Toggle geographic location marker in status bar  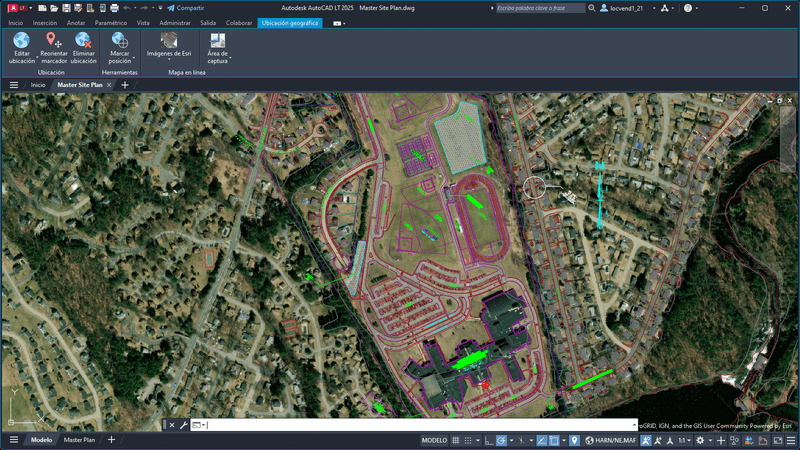point(574,440)
